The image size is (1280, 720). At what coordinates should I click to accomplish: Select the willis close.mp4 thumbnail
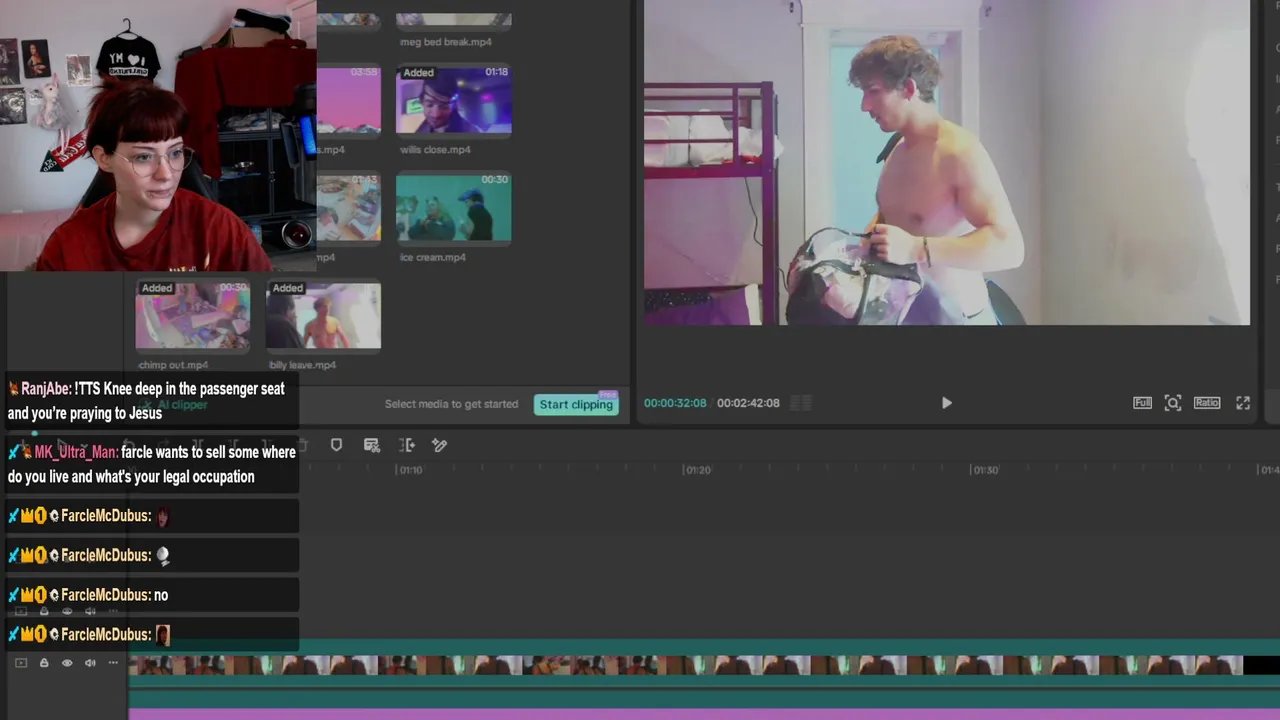click(454, 100)
